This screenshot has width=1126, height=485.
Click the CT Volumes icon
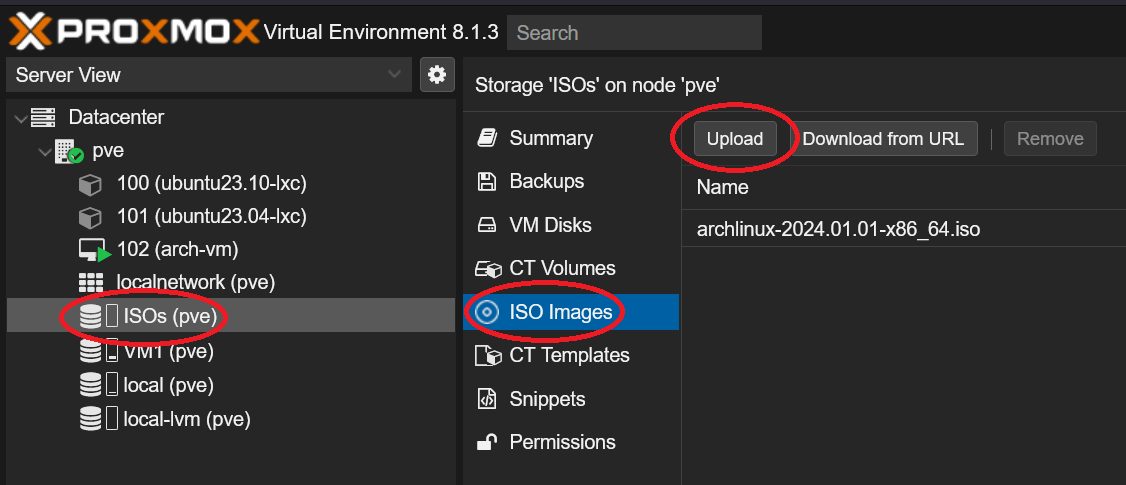click(488, 269)
